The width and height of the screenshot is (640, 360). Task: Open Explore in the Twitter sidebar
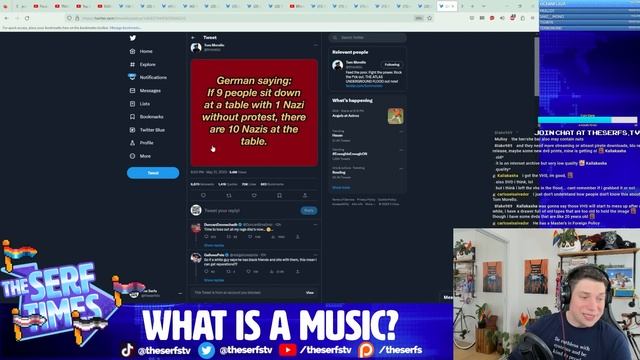coord(143,64)
